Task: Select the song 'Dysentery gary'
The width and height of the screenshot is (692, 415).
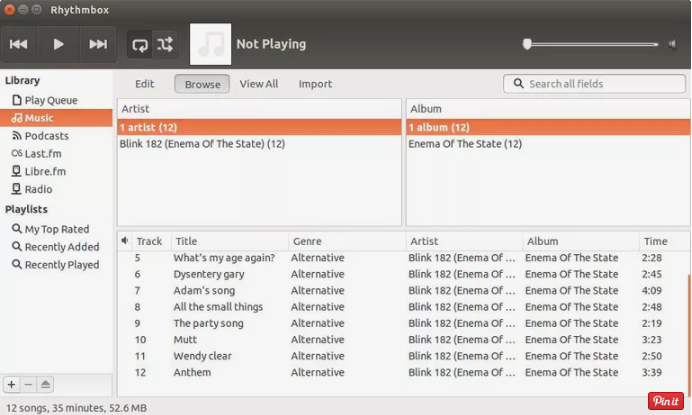Action: (x=402, y=274)
